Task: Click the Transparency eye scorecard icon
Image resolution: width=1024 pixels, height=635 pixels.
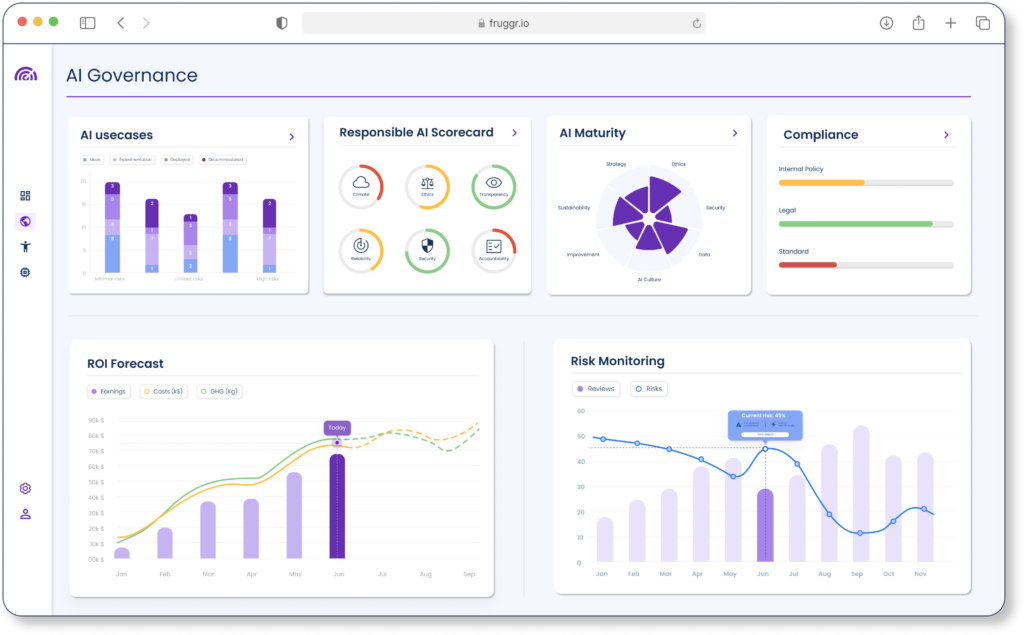Action: pos(493,187)
